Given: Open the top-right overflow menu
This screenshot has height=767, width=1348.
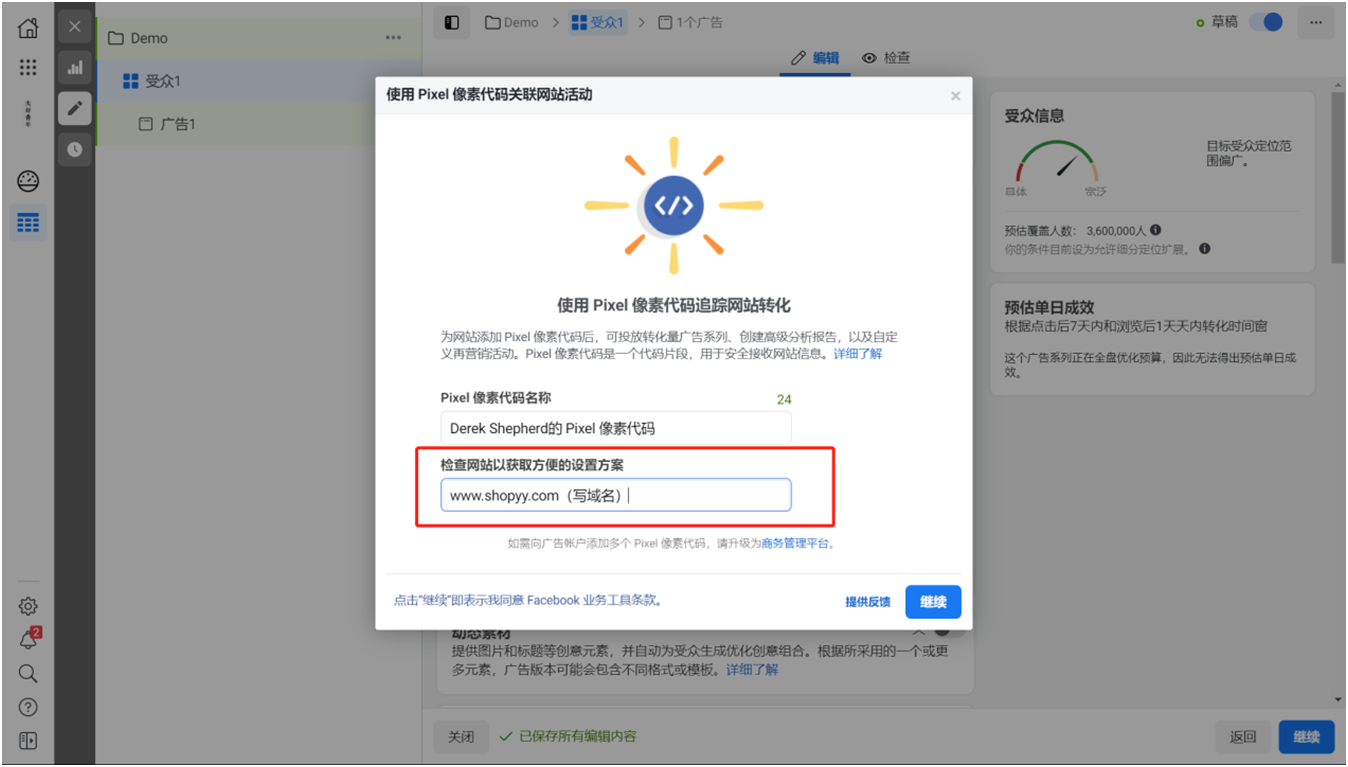Looking at the screenshot, I should coord(1316,21).
